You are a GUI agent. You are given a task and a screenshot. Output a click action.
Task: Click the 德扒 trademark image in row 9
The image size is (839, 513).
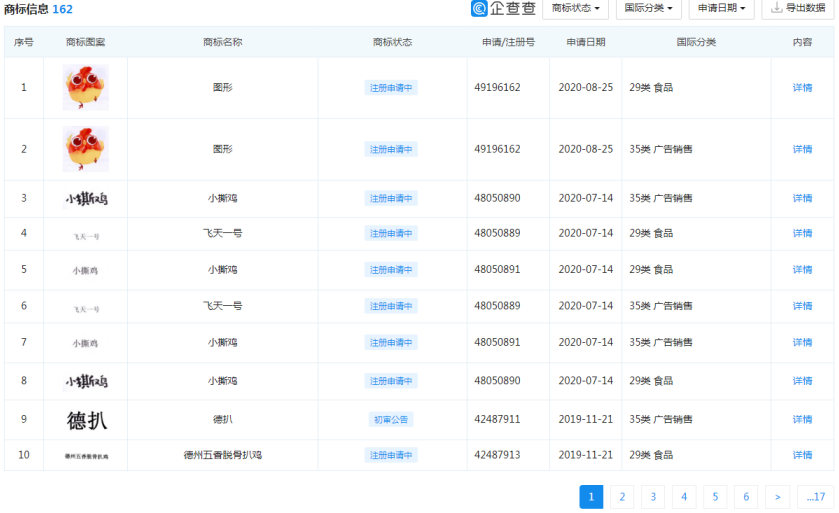[x=85, y=419]
